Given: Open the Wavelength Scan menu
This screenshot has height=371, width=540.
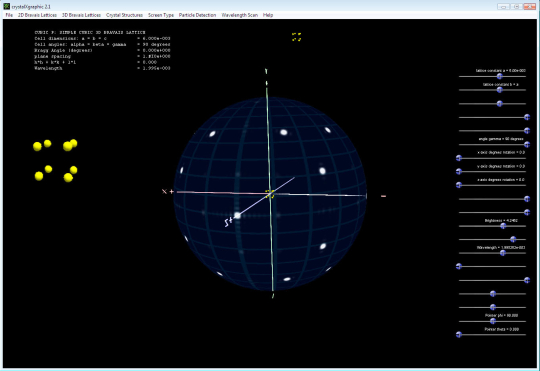Looking at the screenshot, I should click(239, 15).
